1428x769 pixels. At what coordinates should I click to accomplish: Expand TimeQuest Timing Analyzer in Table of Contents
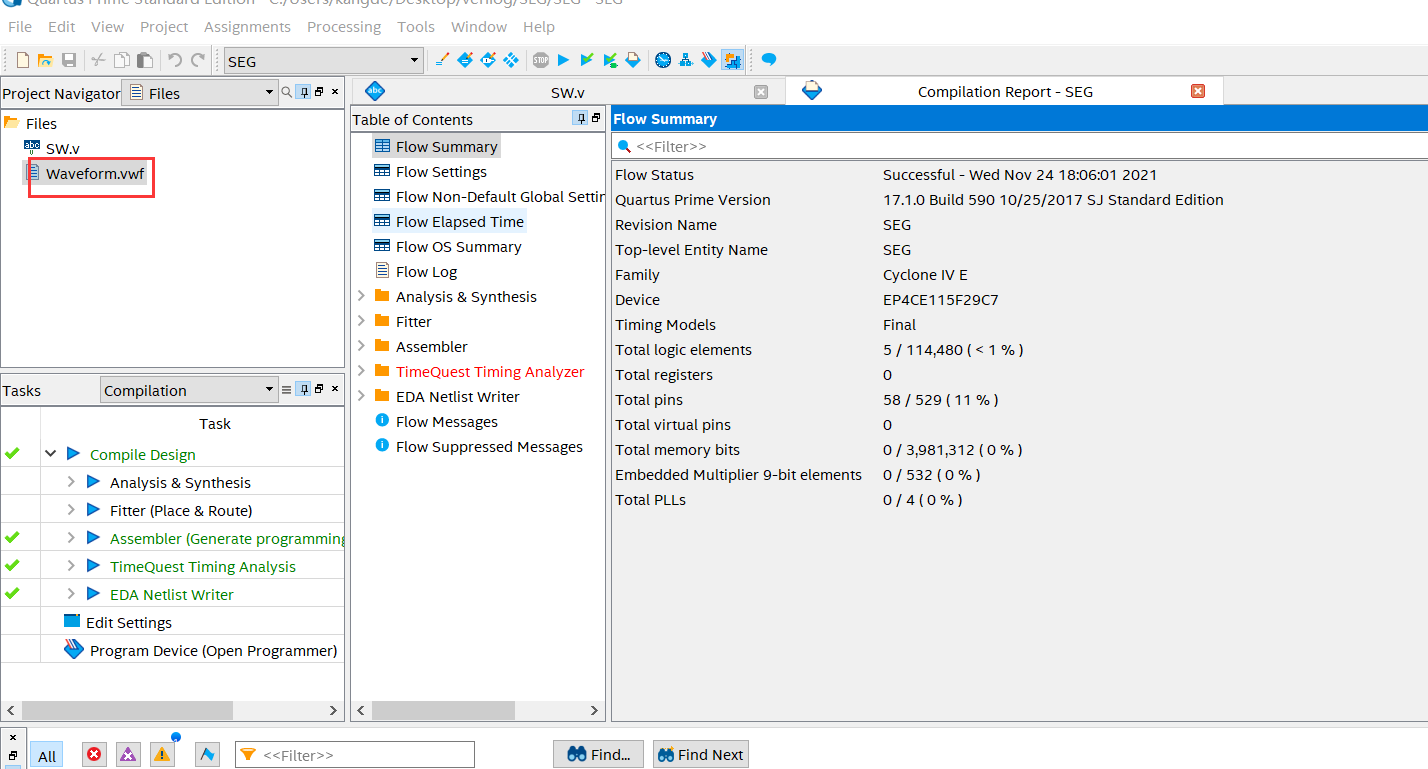(x=361, y=371)
